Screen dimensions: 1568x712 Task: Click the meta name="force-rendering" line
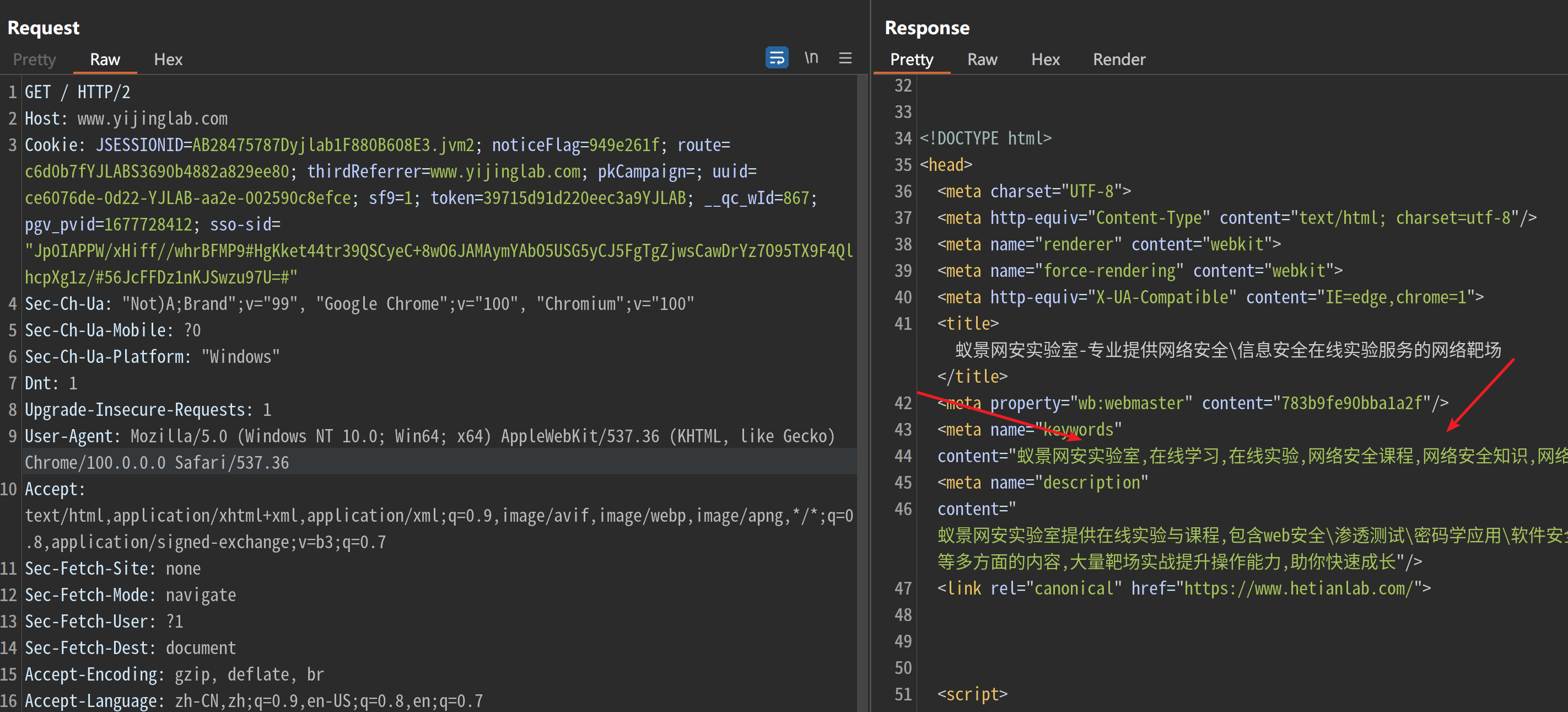pos(1139,271)
